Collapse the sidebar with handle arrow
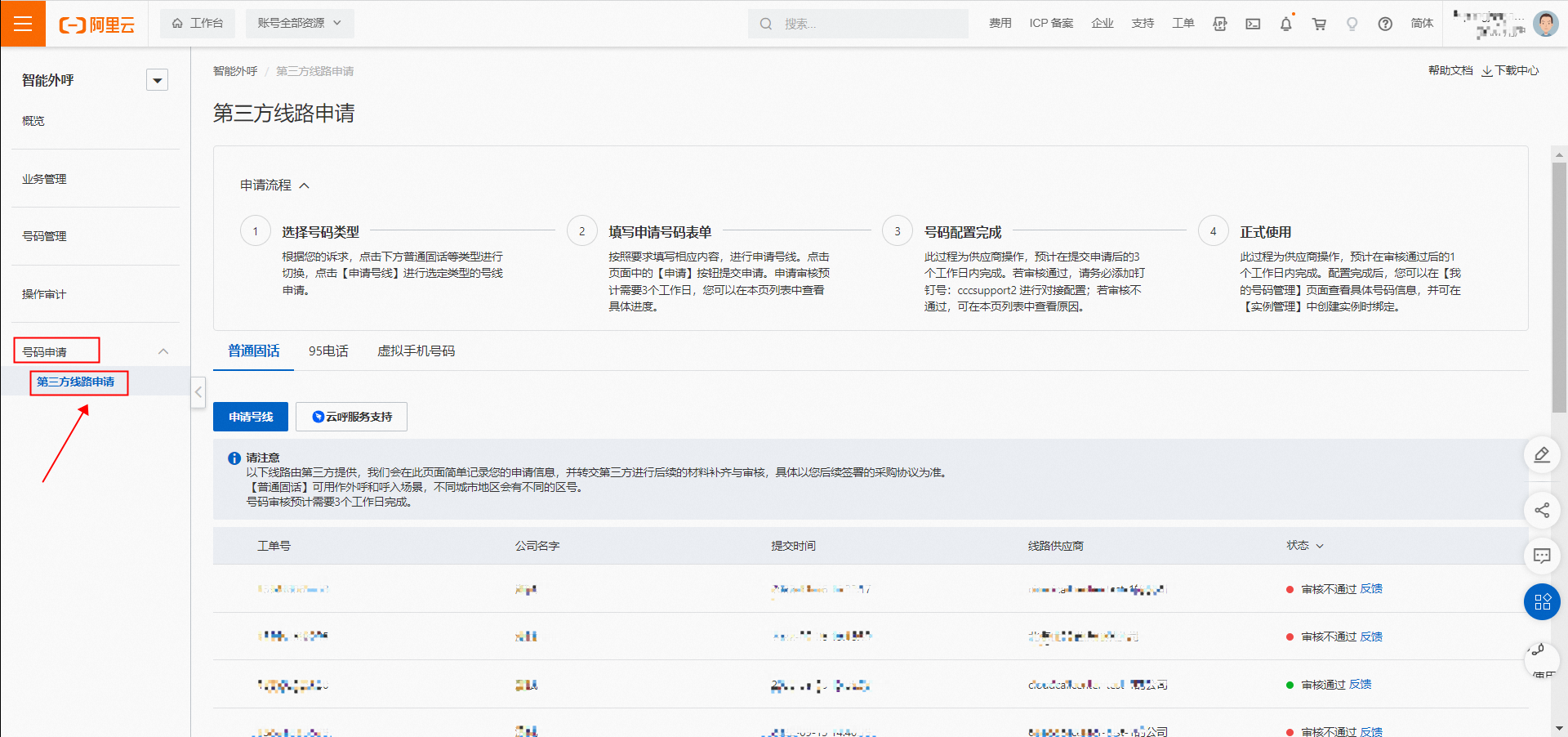 click(198, 392)
